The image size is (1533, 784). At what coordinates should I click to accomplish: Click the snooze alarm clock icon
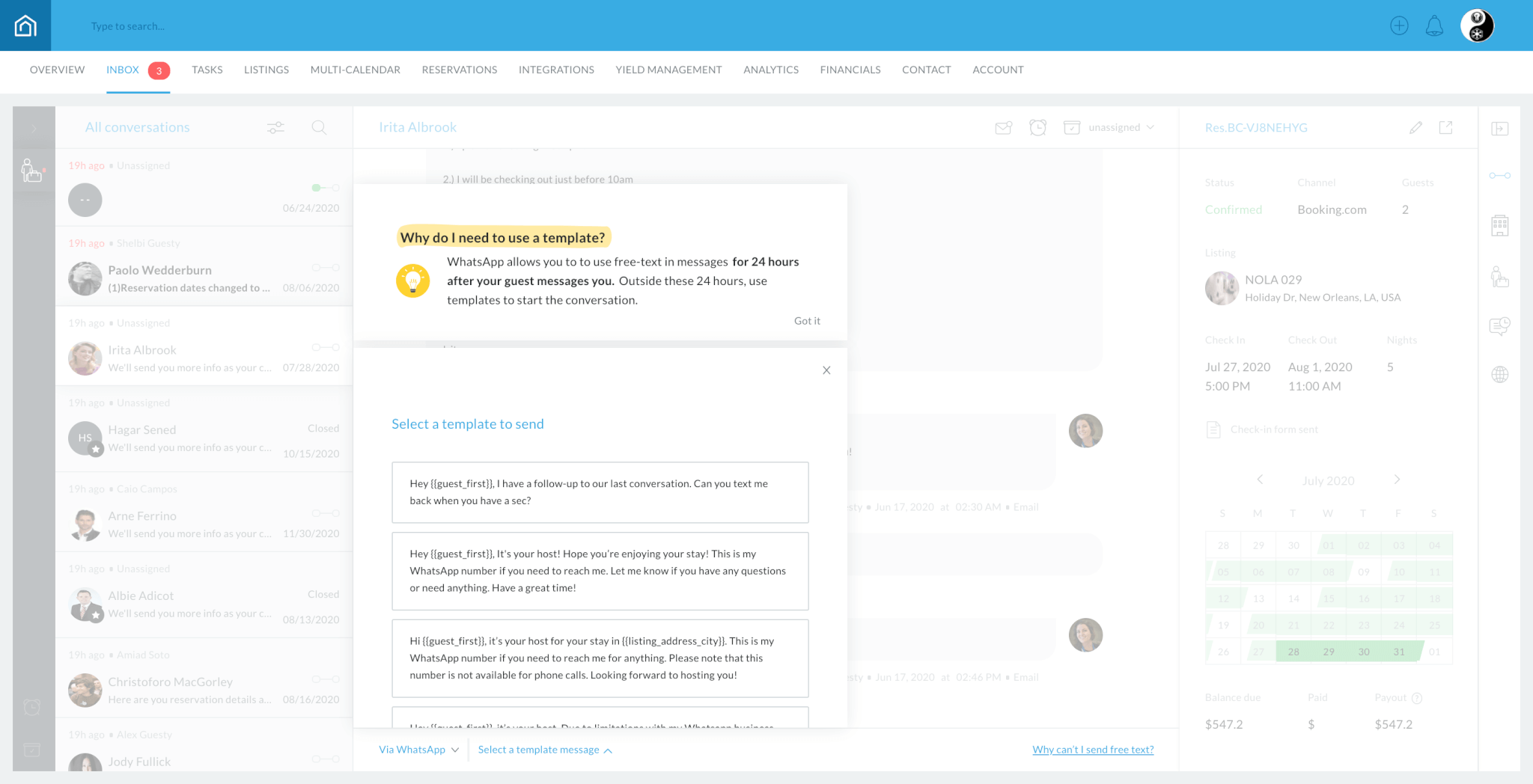(1037, 128)
